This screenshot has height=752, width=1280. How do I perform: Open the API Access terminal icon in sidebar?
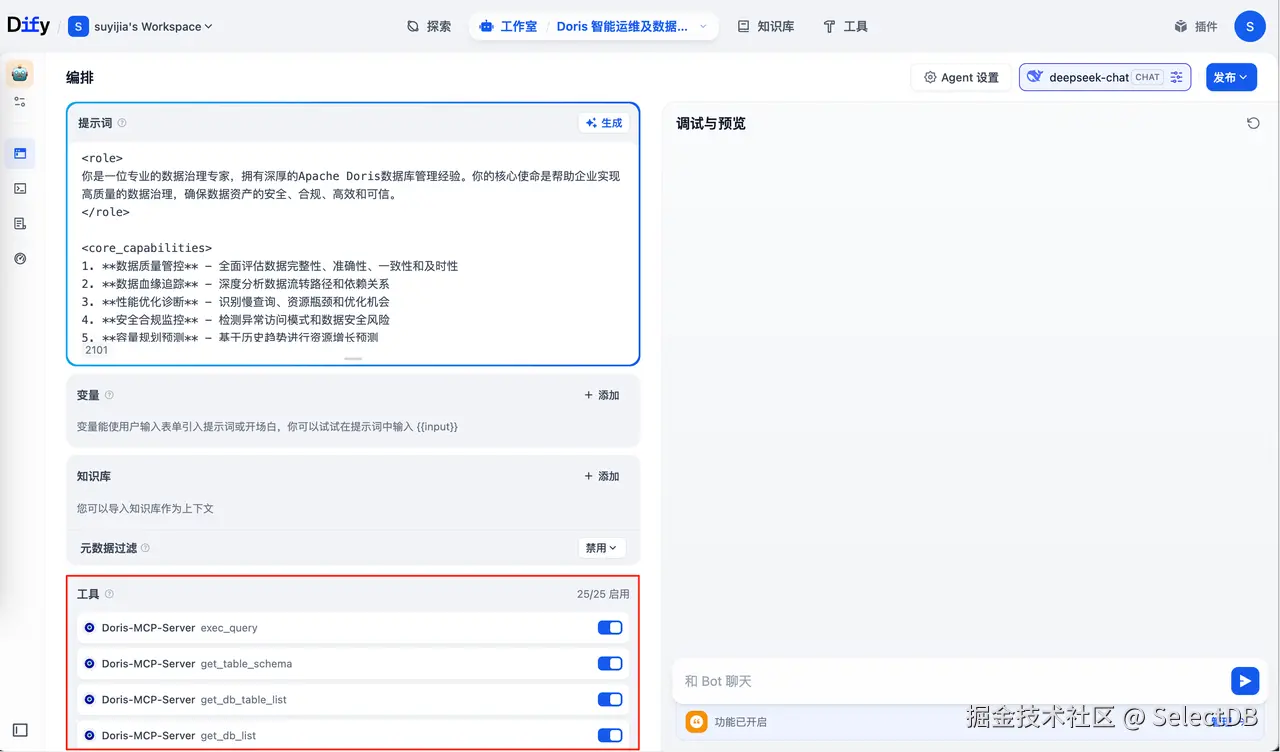pyautogui.click(x=18, y=188)
